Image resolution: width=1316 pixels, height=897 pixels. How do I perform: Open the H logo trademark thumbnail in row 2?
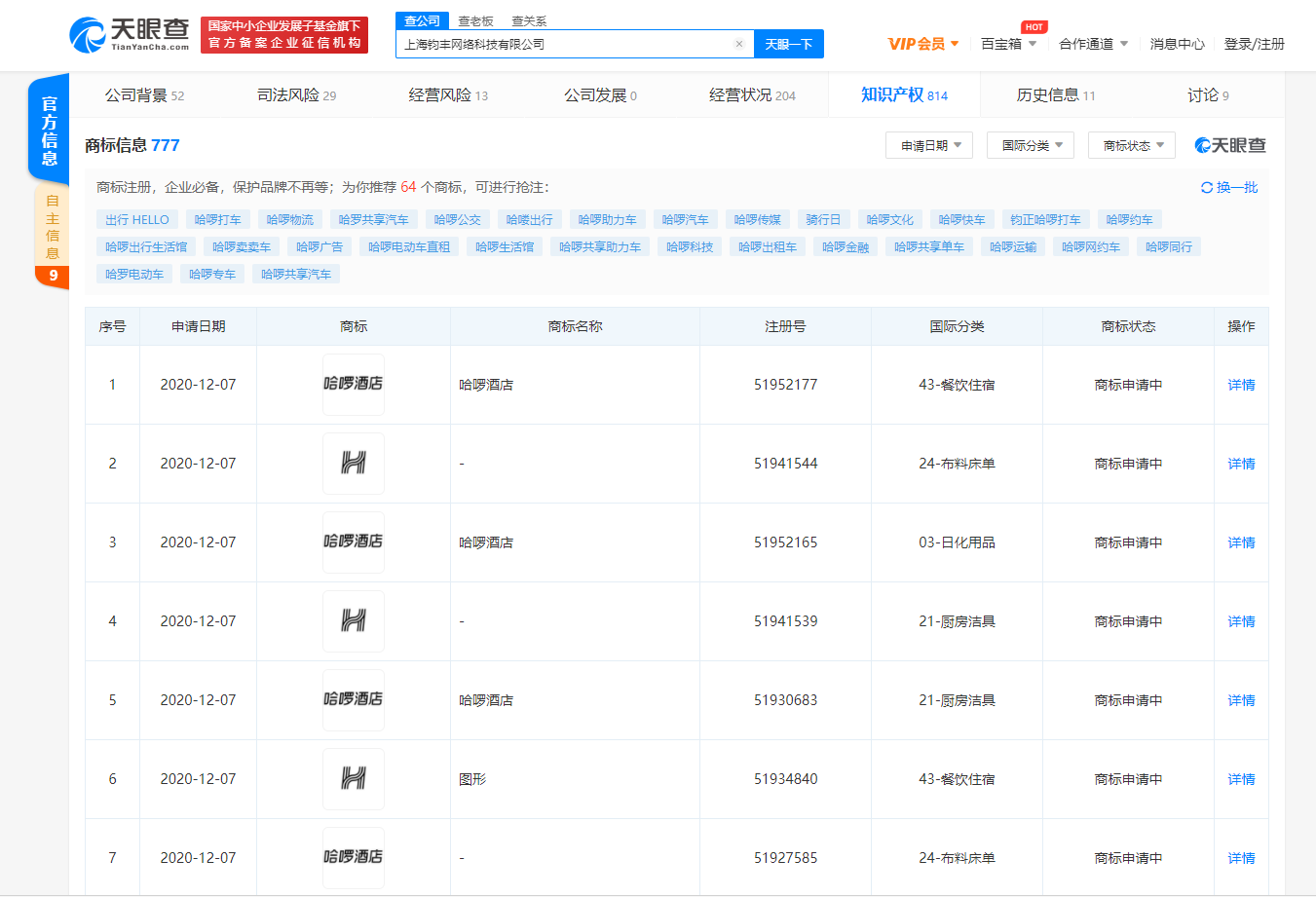[354, 464]
